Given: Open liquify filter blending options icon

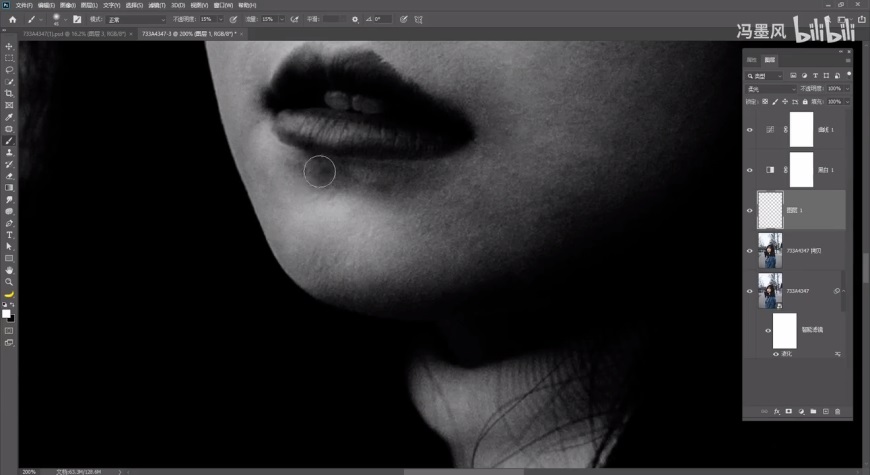Looking at the screenshot, I should 838,354.
